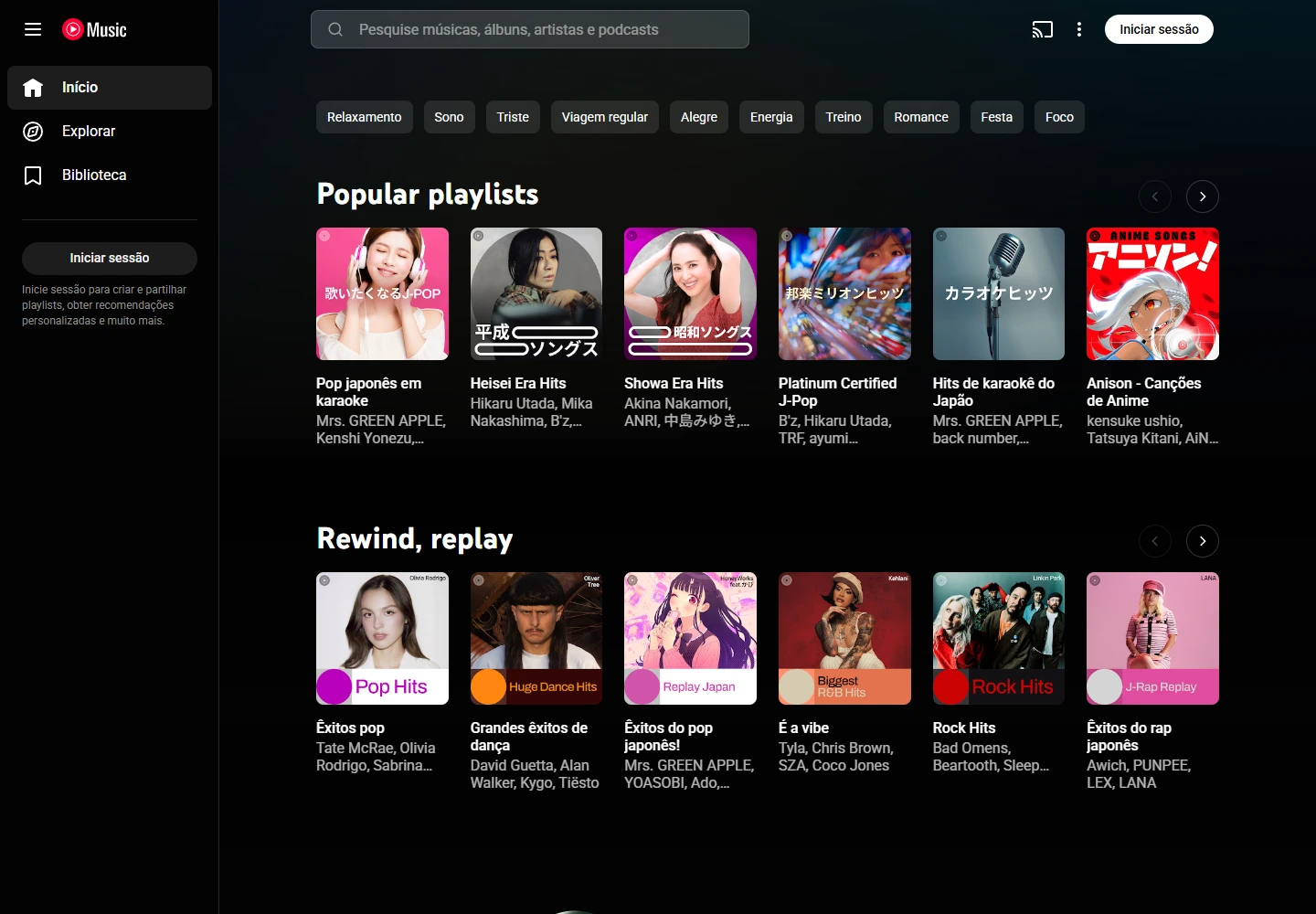Select the Triste mood chip
Screen dimensions: 1316x914
click(513, 117)
